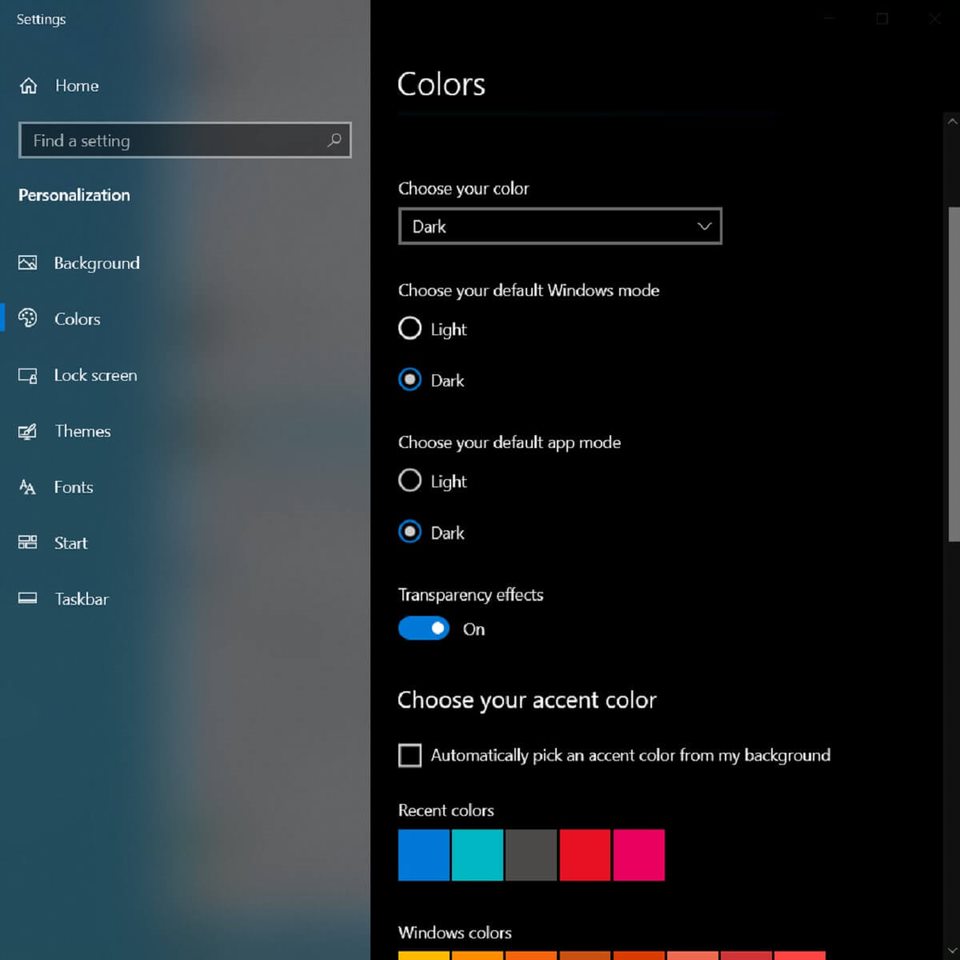Choose the teal recent color swatch
This screenshot has width=960, height=960.
pos(477,855)
